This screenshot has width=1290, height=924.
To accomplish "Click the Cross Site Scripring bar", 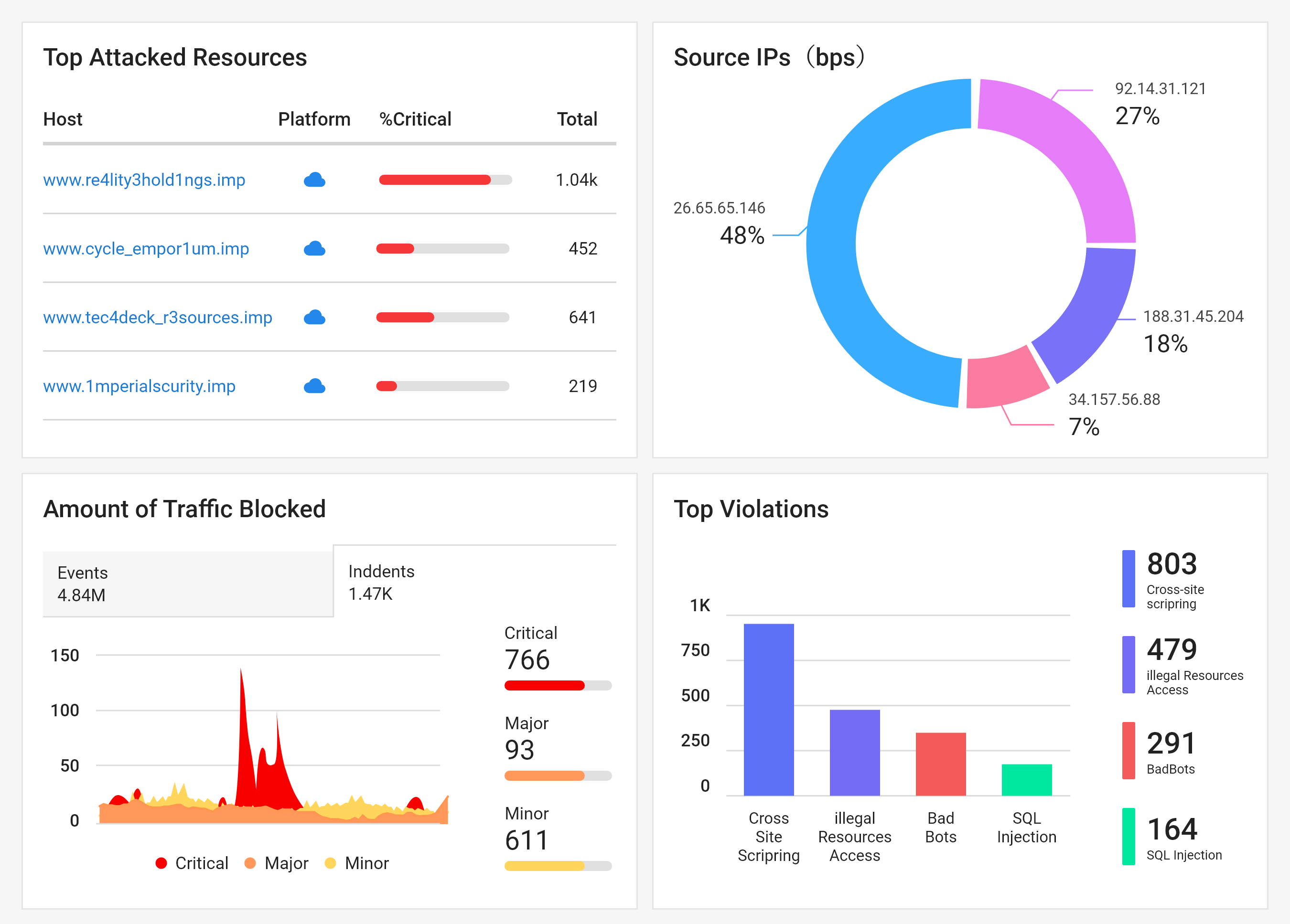I will pos(768,710).
